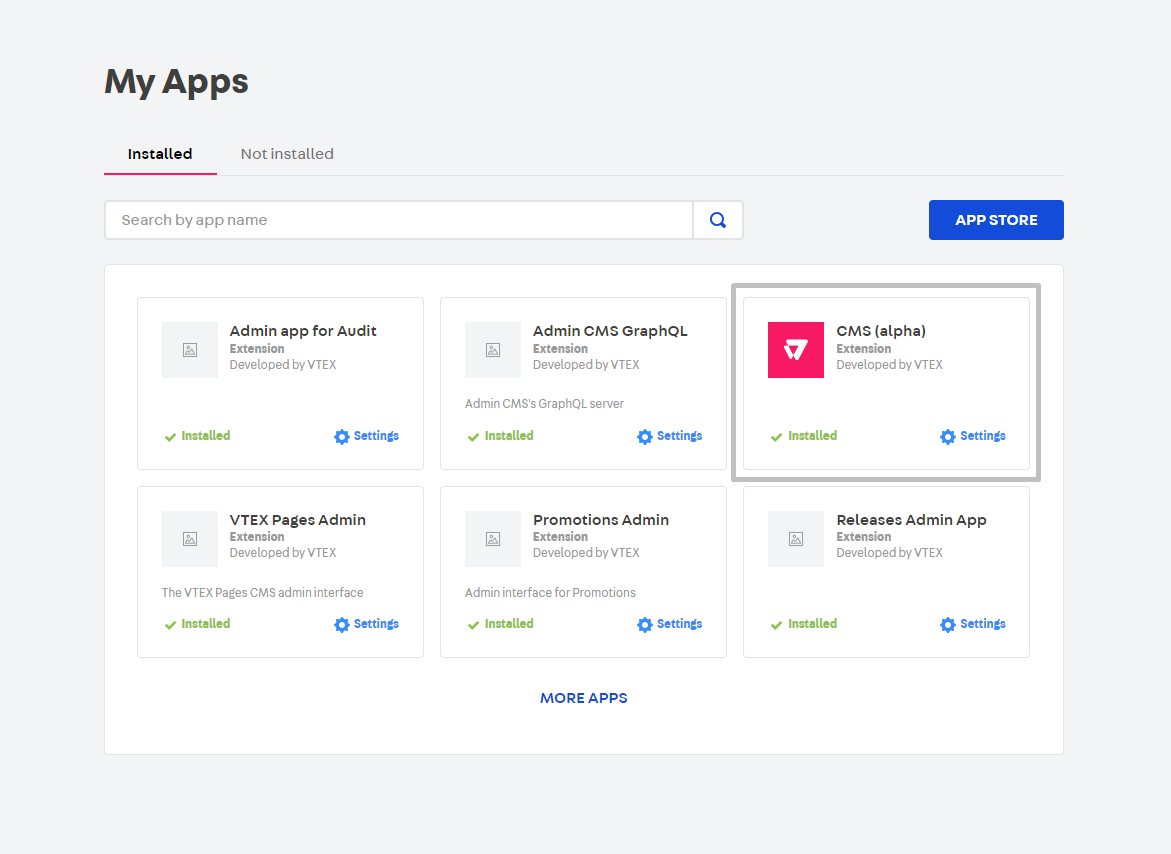Focus the Search by app name field

[x=399, y=220]
